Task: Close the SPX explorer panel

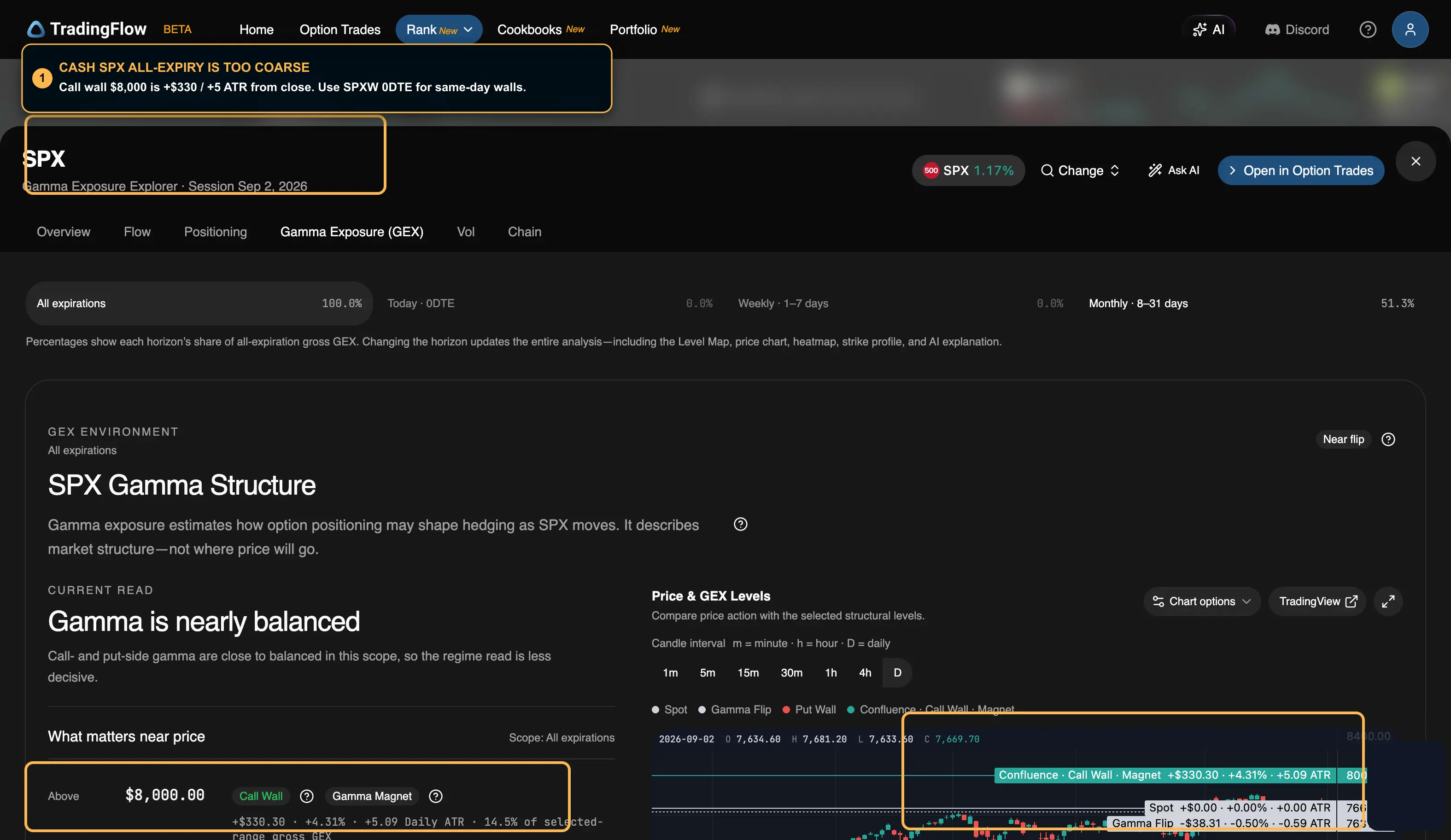Action: (1415, 161)
